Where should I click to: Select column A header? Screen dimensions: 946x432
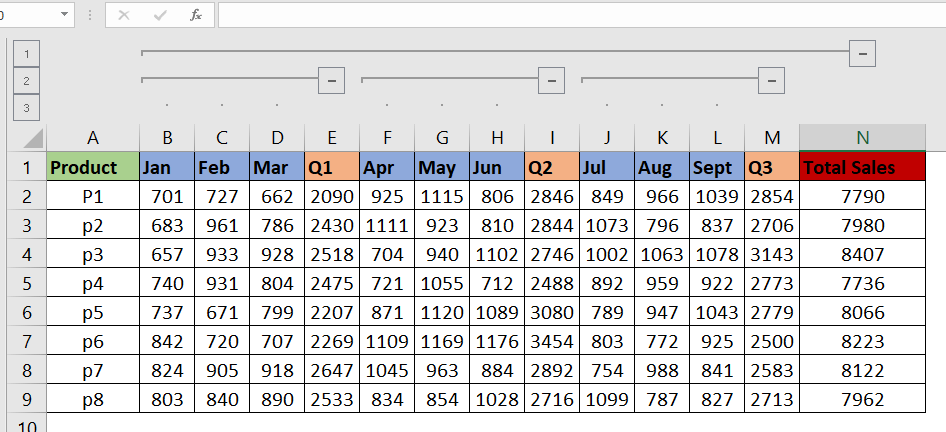coord(93,138)
